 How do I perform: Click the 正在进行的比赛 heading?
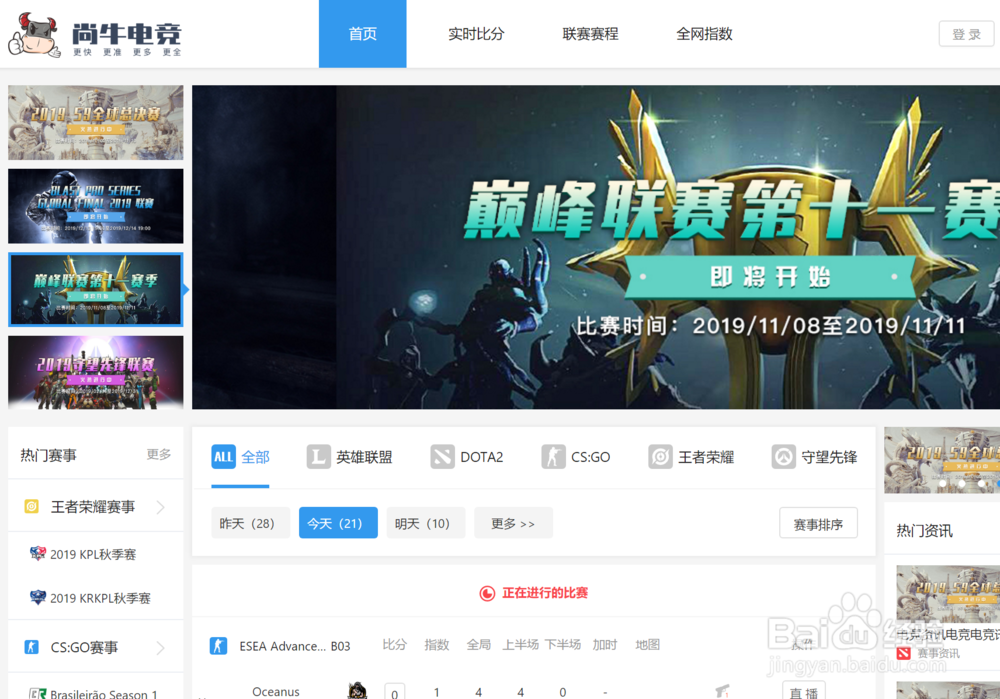(545, 593)
